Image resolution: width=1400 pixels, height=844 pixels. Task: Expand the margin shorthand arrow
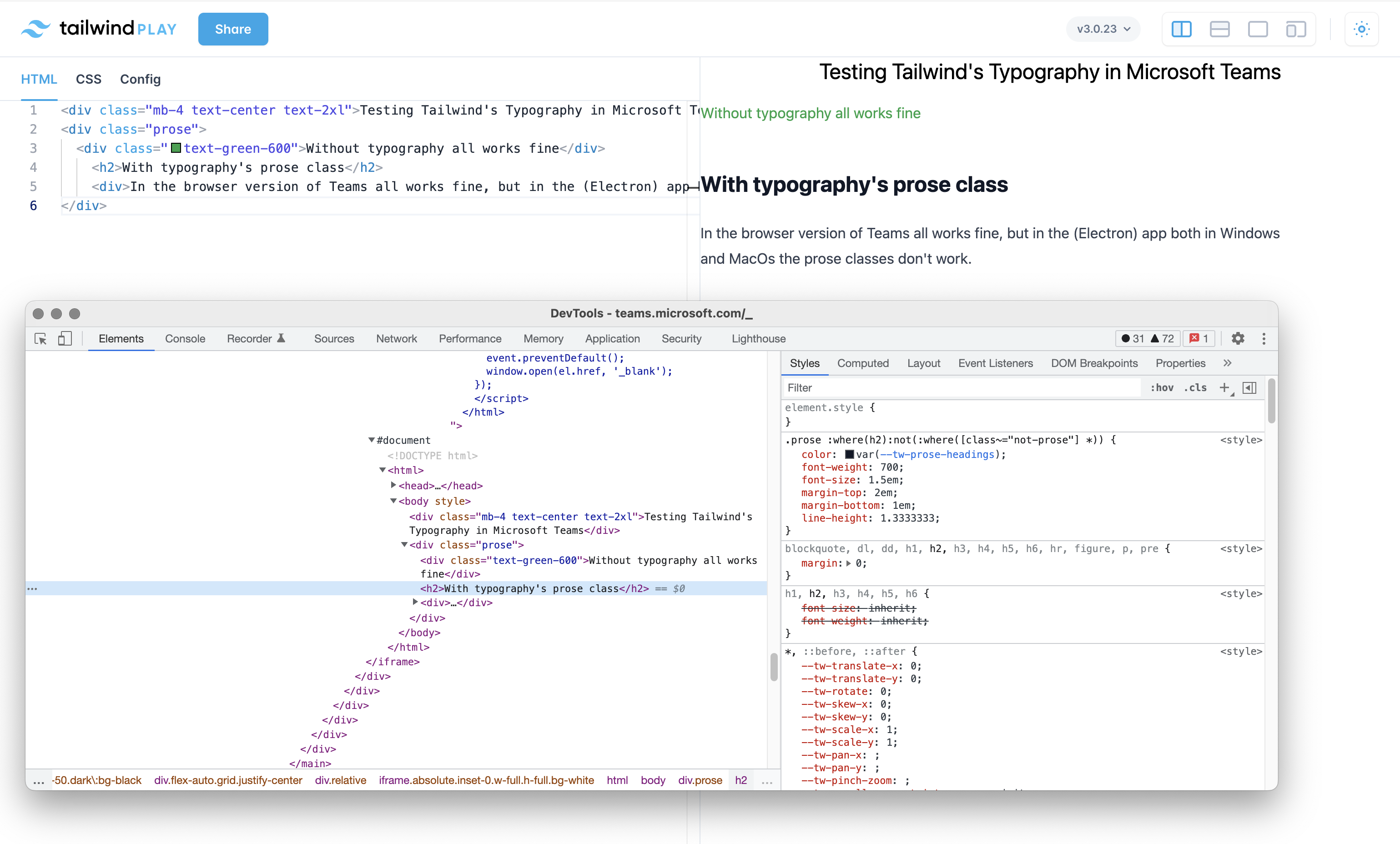[x=849, y=563]
